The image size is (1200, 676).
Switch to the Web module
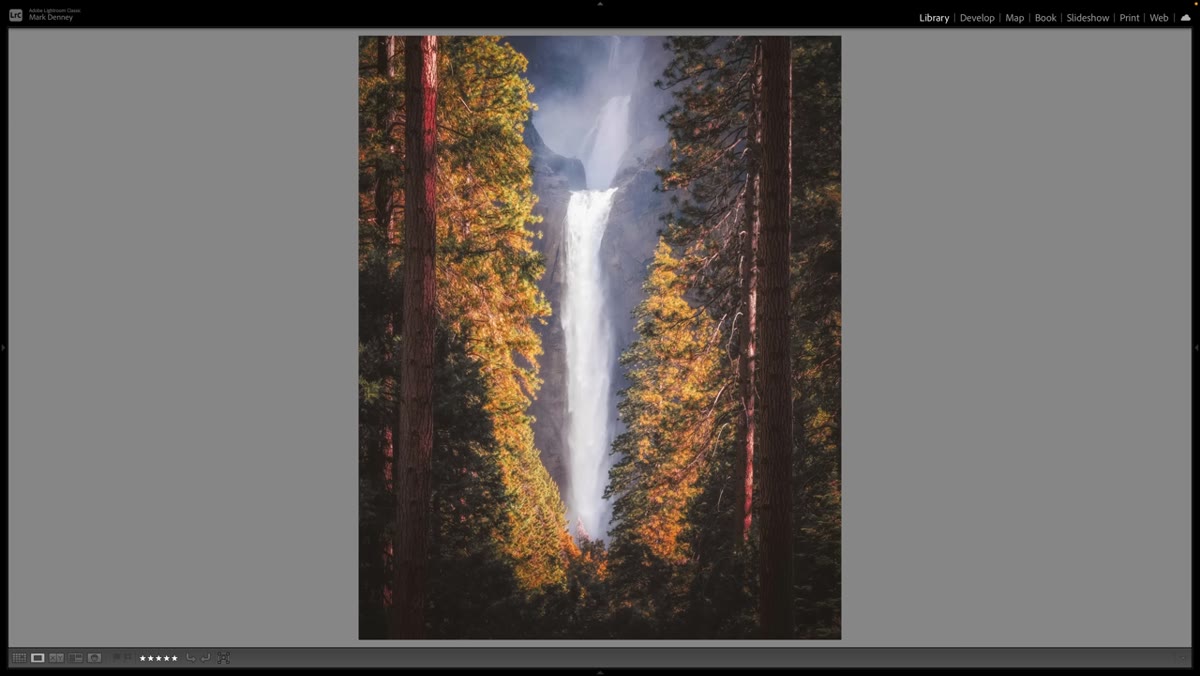[1158, 18]
